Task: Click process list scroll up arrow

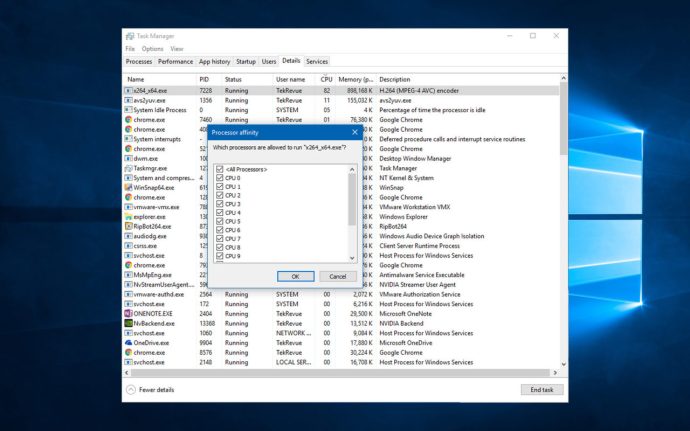Action: pyautogui.click(x=564, y=78)
